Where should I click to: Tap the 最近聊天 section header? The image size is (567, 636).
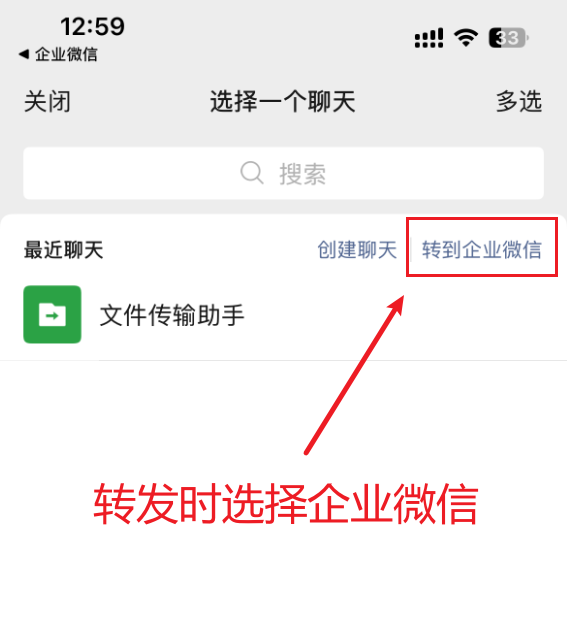[x=64, y=250]
